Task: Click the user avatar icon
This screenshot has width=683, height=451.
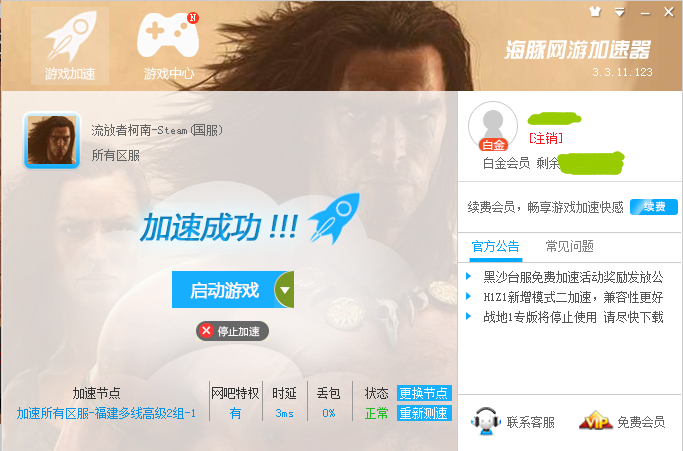Action: (493, 126)
